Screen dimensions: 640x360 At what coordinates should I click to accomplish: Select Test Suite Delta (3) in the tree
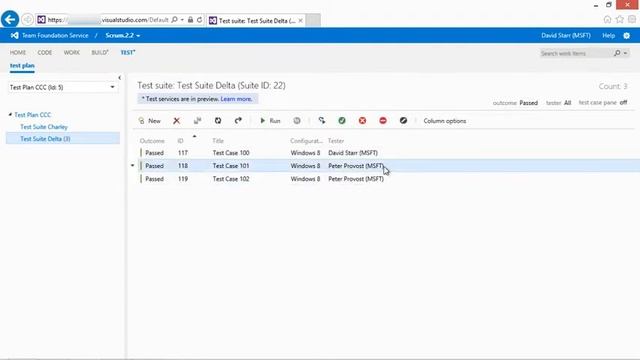(x=45, y=139)
